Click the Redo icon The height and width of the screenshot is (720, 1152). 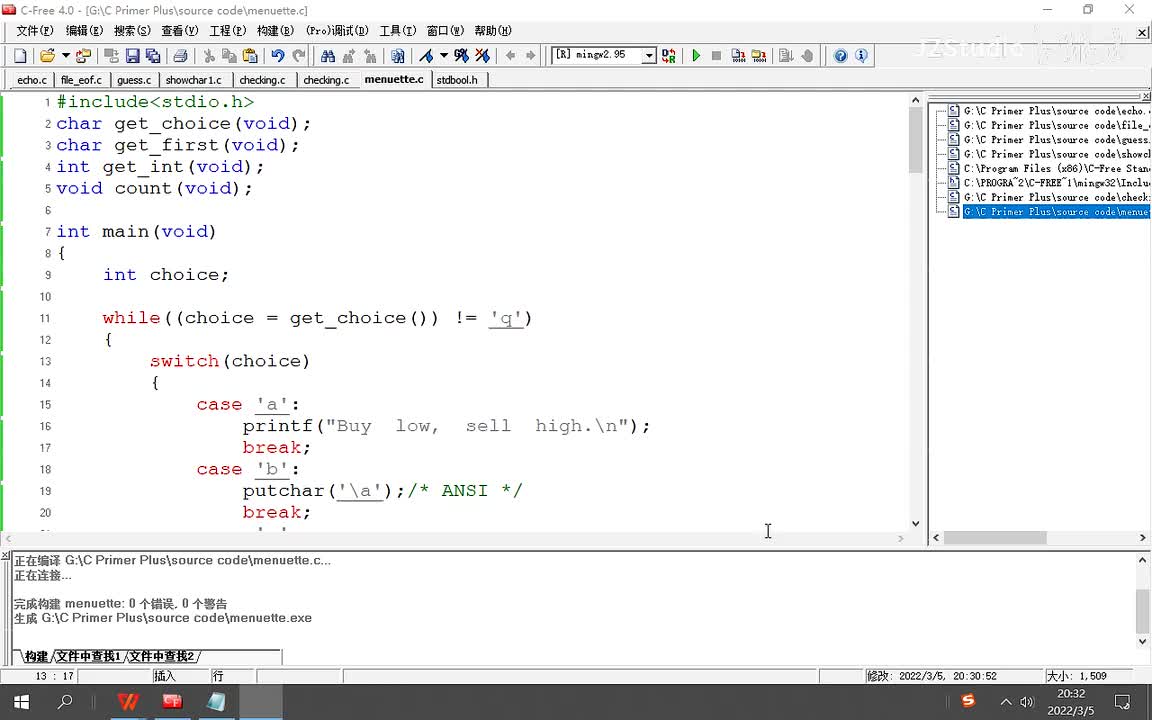(298, 56)
